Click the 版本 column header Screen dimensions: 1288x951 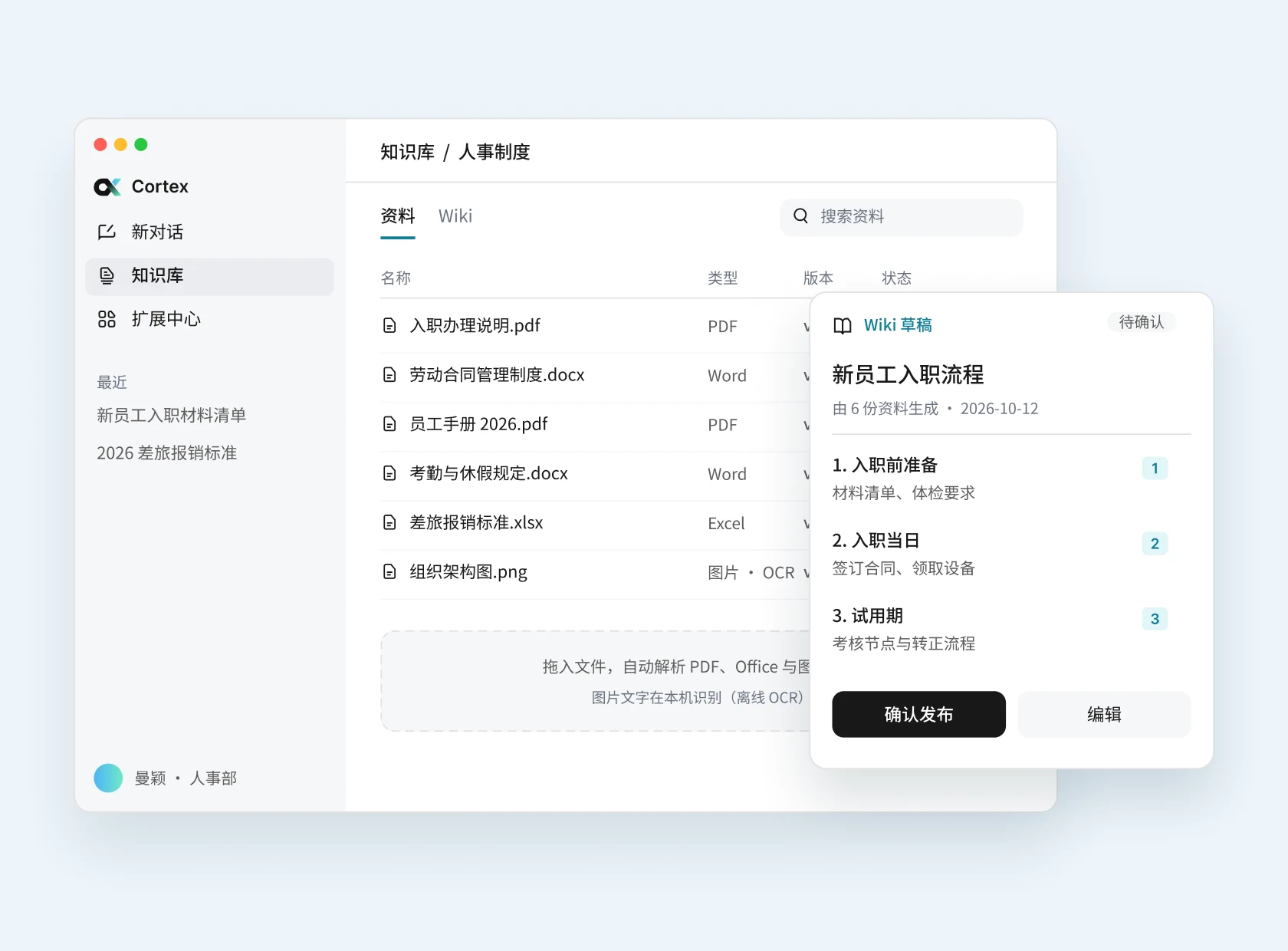[818, 278]
